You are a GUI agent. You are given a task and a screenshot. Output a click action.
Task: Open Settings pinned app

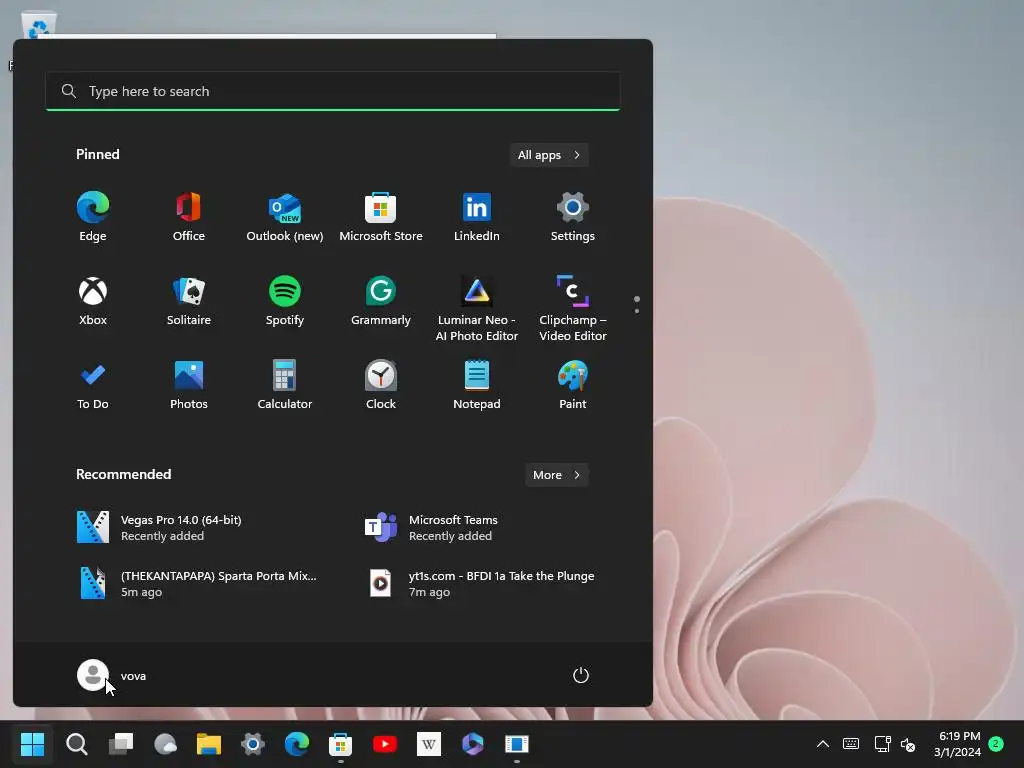tap(573, 217)
